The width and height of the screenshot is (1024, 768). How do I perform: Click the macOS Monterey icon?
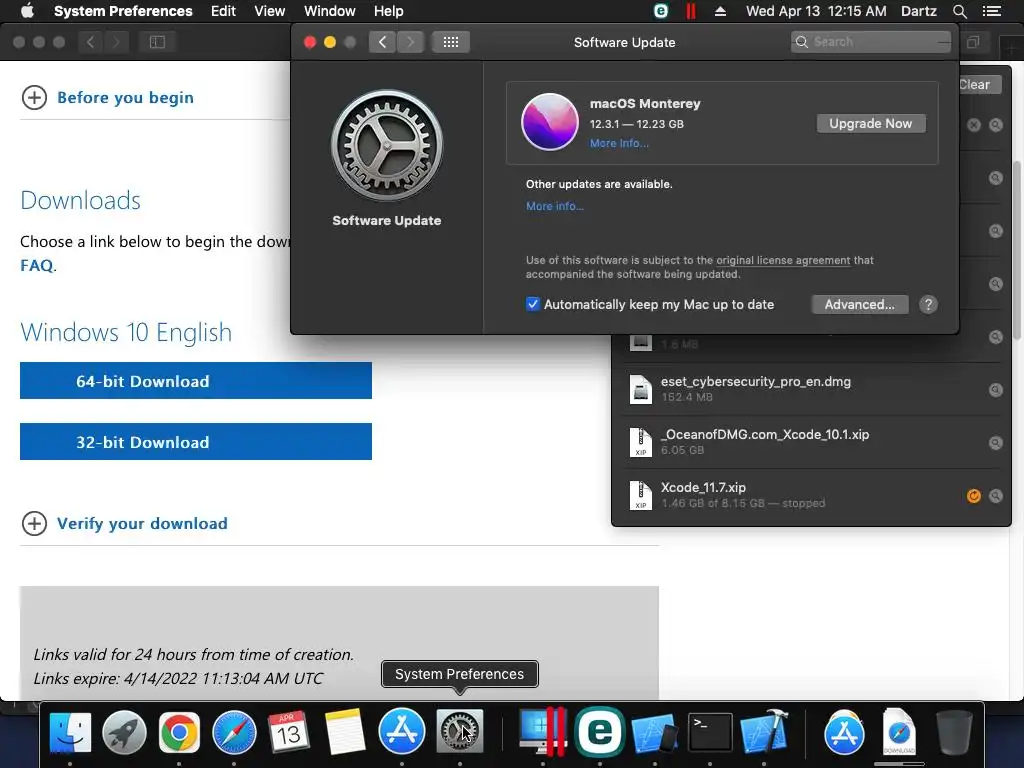[550, 122]
